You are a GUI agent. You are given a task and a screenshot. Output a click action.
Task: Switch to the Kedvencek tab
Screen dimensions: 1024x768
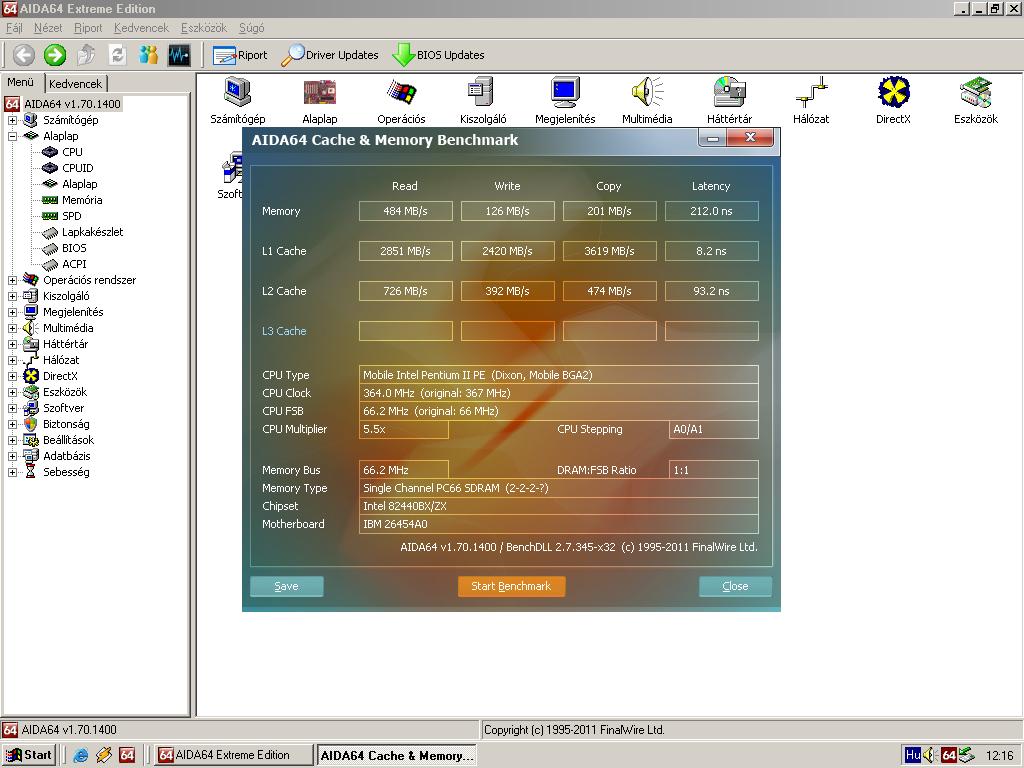[x=76, y=84]
